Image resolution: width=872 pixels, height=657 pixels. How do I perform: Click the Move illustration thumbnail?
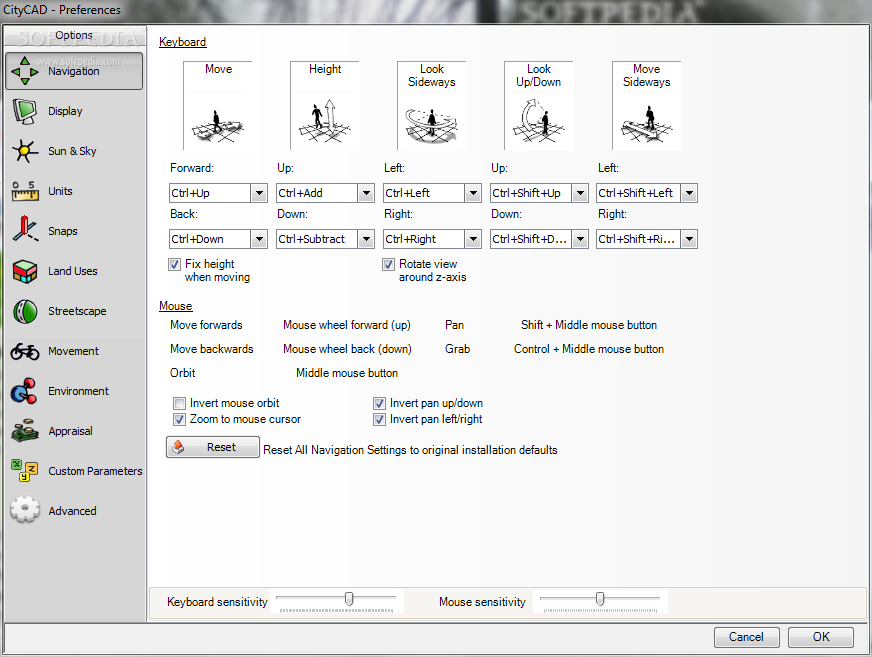pos(217,106)
